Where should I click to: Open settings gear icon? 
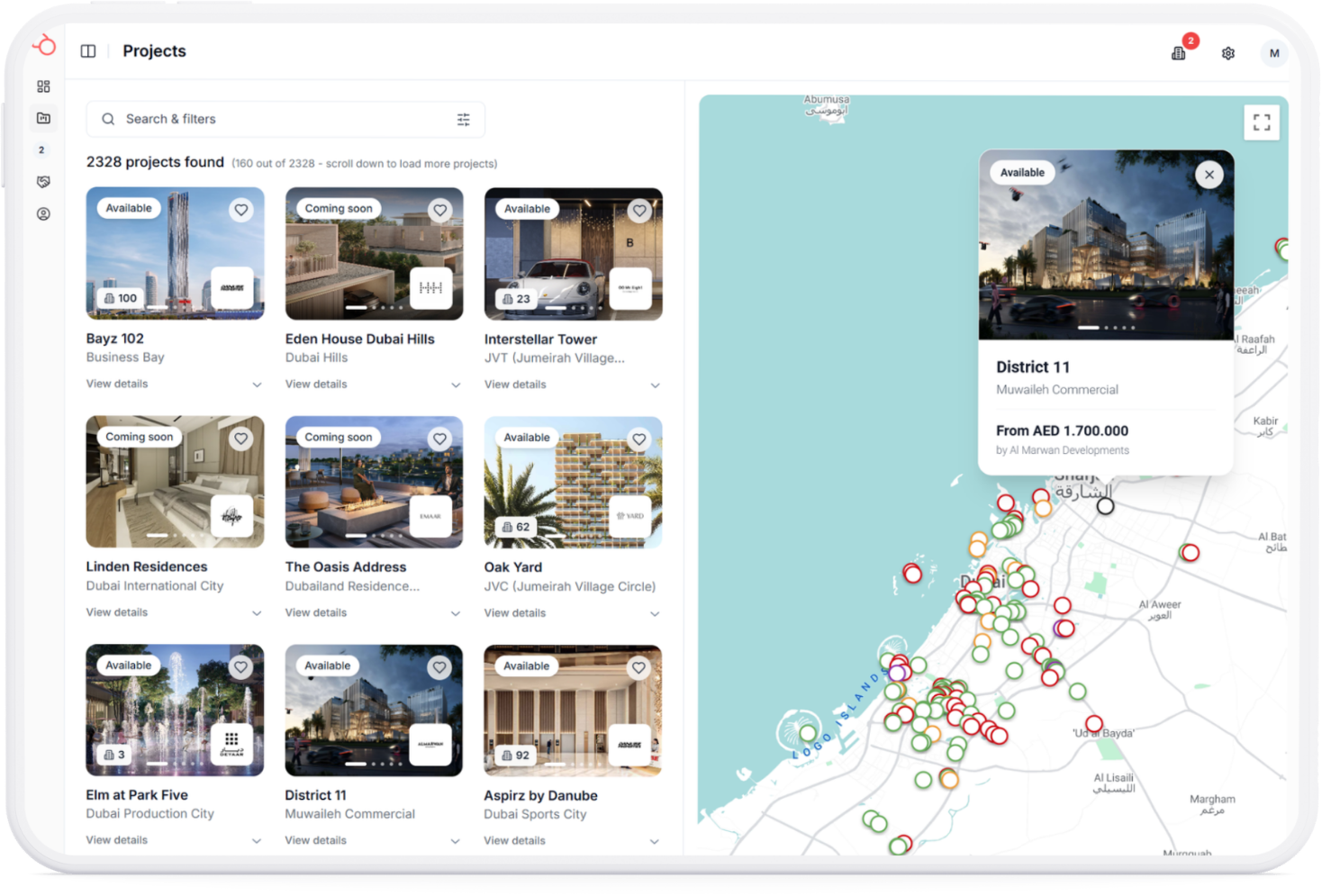1228,53
